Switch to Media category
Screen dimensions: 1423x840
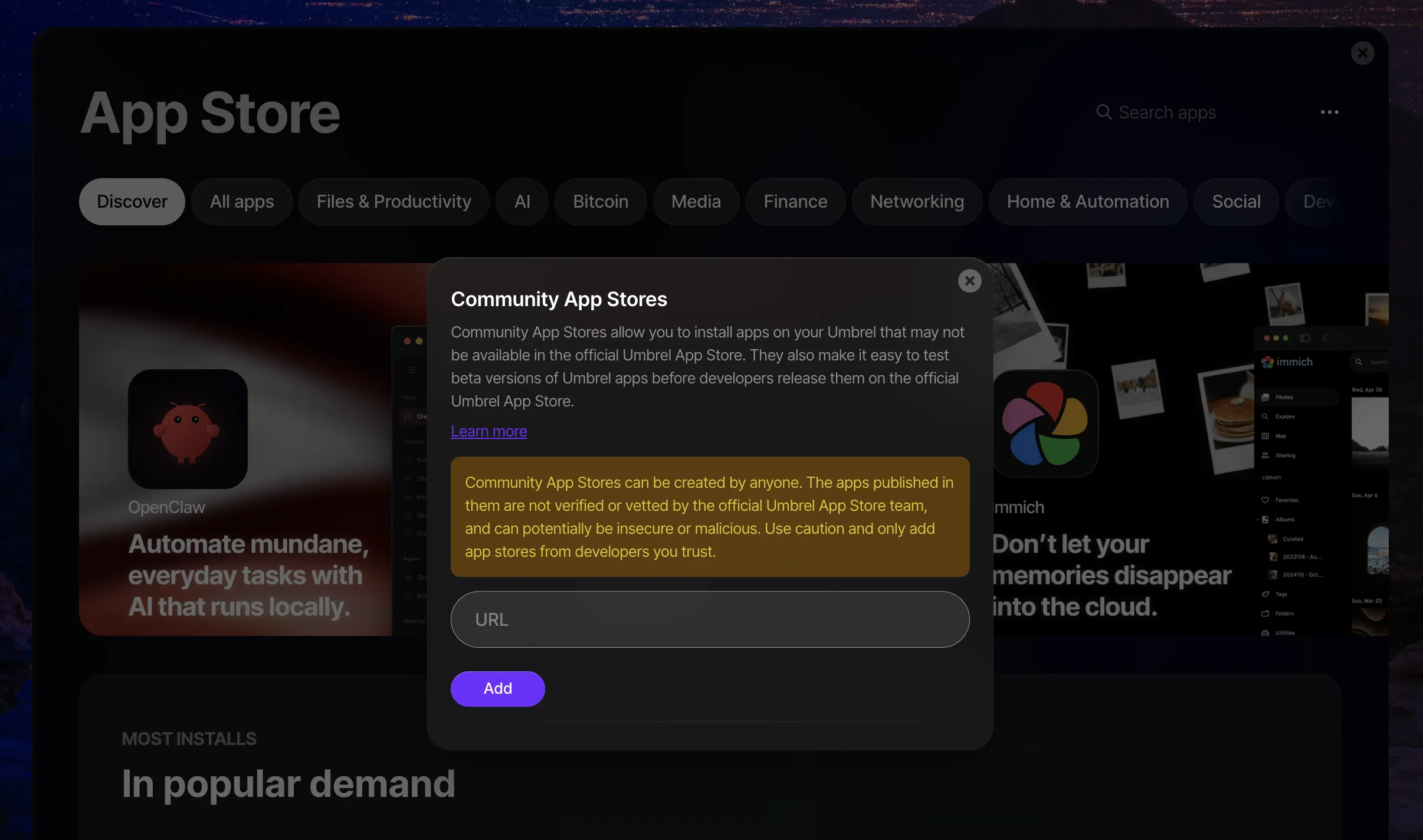click(696, 202)
